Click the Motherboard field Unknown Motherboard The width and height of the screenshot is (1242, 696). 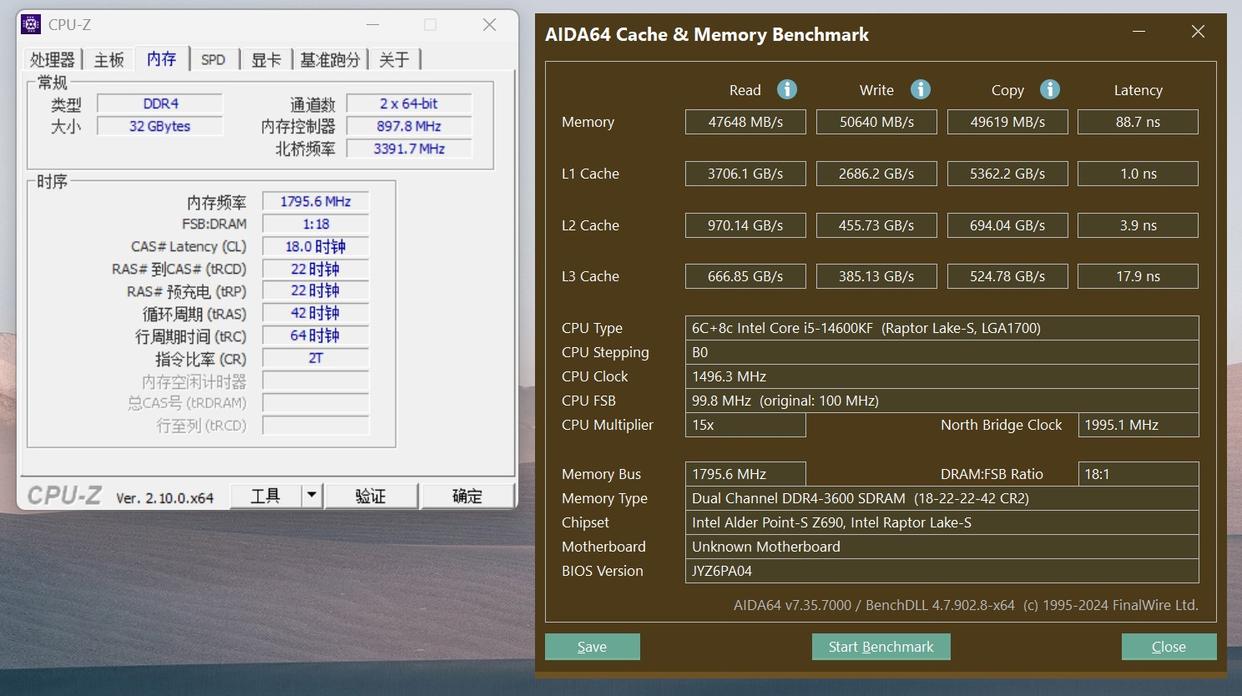942,546
